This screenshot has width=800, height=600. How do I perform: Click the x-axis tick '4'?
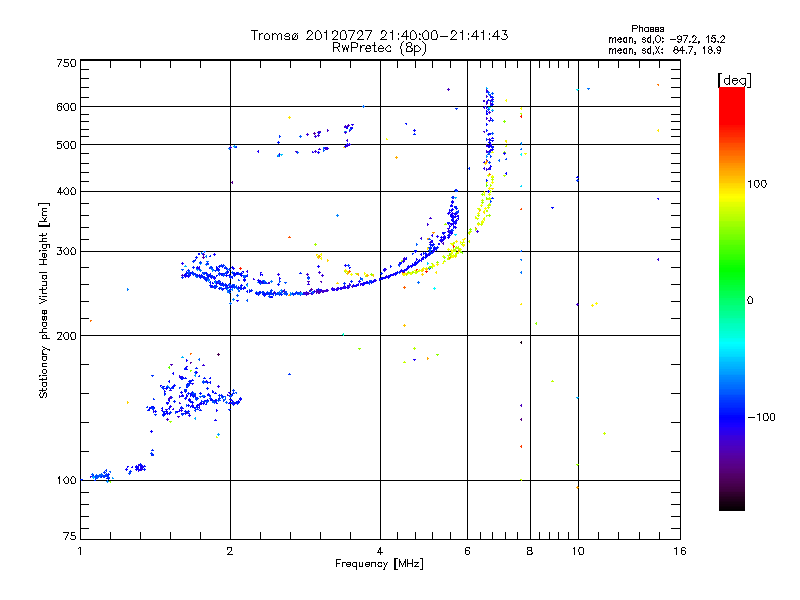tap(380, 551)
